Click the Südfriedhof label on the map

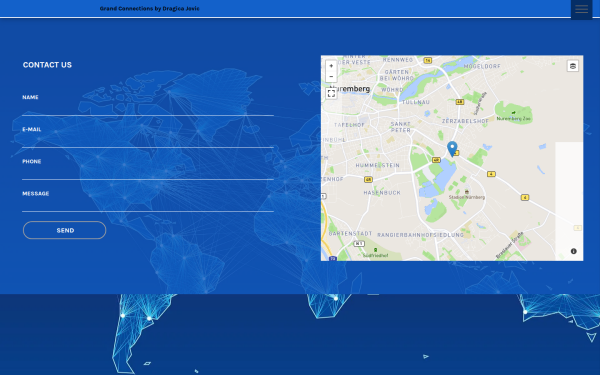[x=375, y=256]
